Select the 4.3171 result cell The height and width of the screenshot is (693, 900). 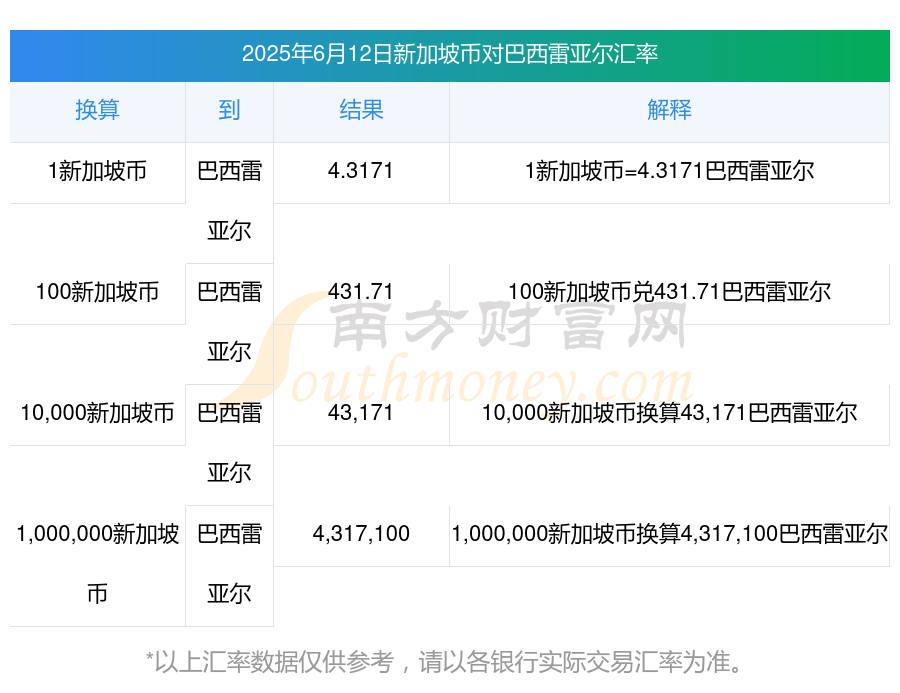point(361,171)
